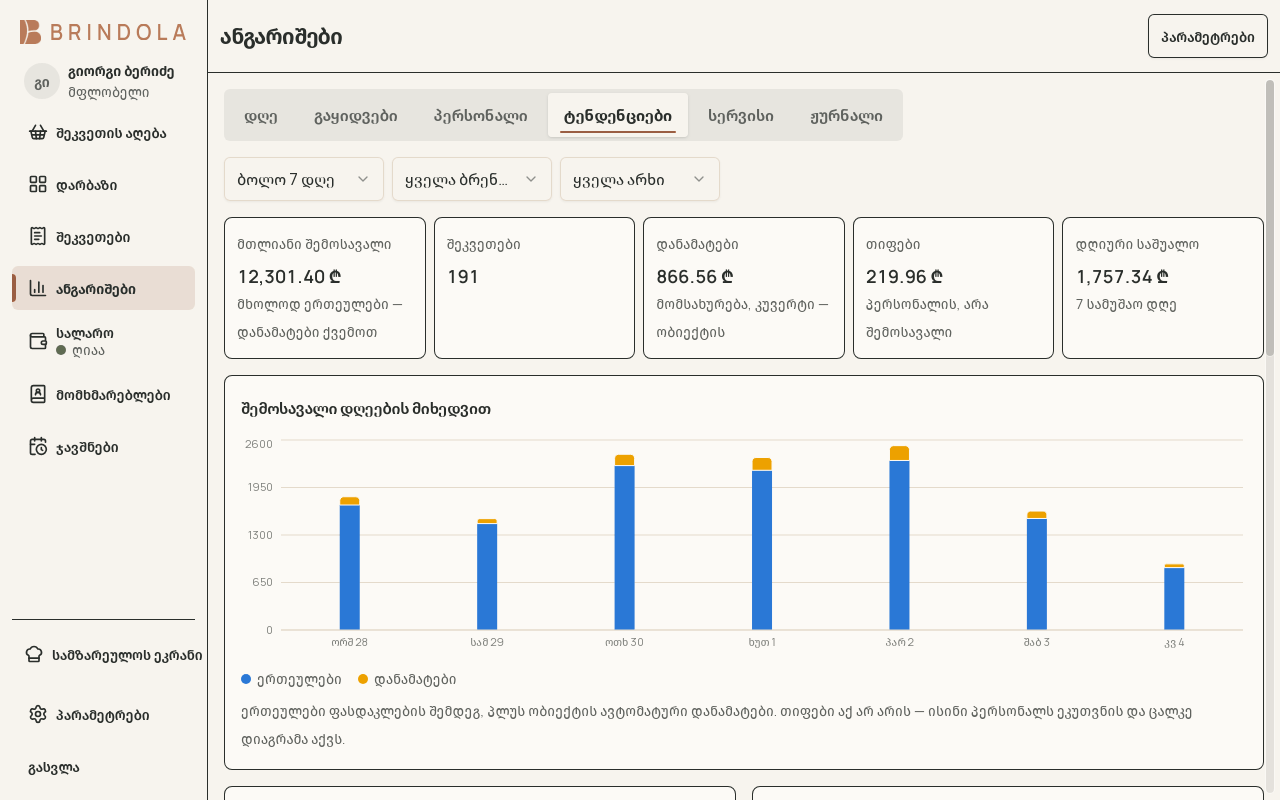Open user avatar გი
This screenshot has height=800, width=1280.
coord(42,82)
